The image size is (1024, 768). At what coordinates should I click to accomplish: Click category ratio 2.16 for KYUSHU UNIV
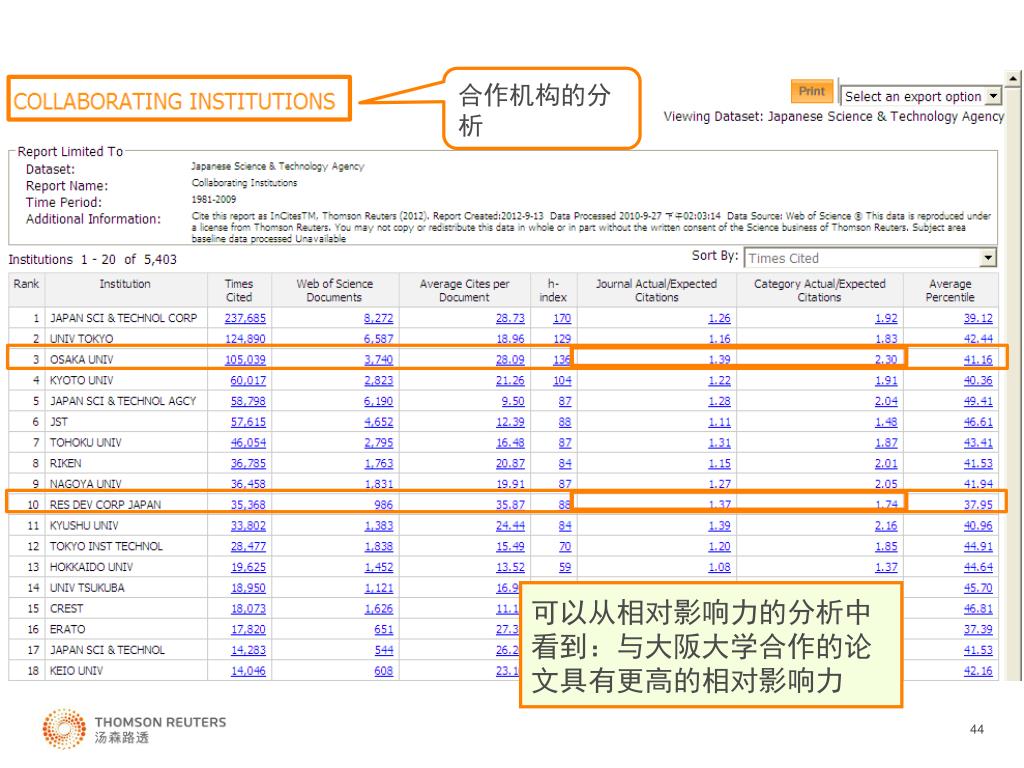(x=886, y=526)
